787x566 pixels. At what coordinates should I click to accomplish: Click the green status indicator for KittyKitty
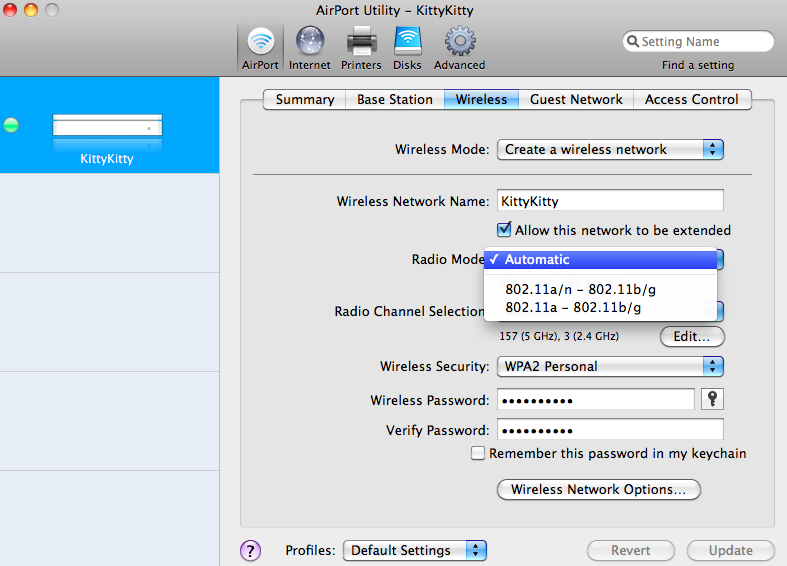click(11, 125)
